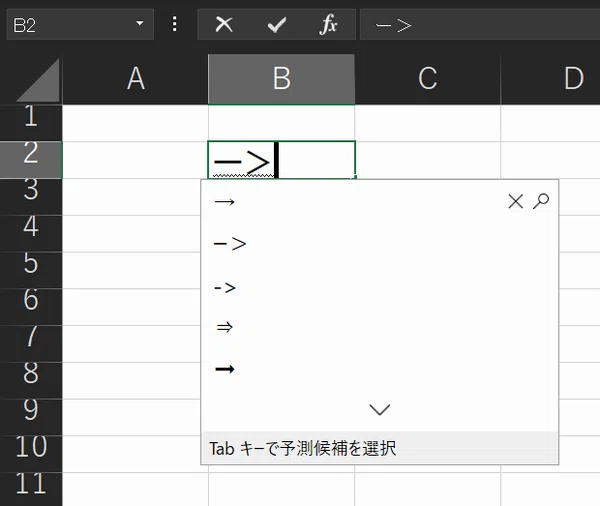The width and height of the screenshot is (600, 506).
Task: Click cell C11
Action: pyautogui.click(x=427, y=489)
